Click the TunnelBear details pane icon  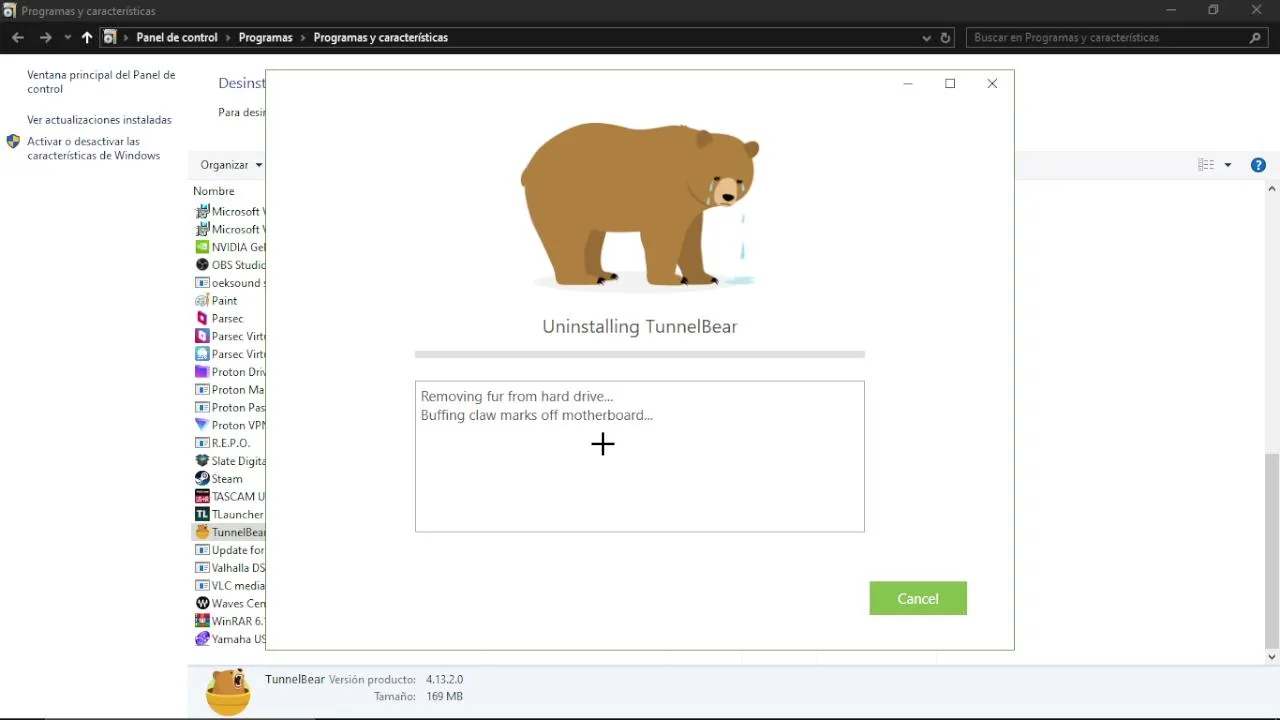(x=228, y=691)
